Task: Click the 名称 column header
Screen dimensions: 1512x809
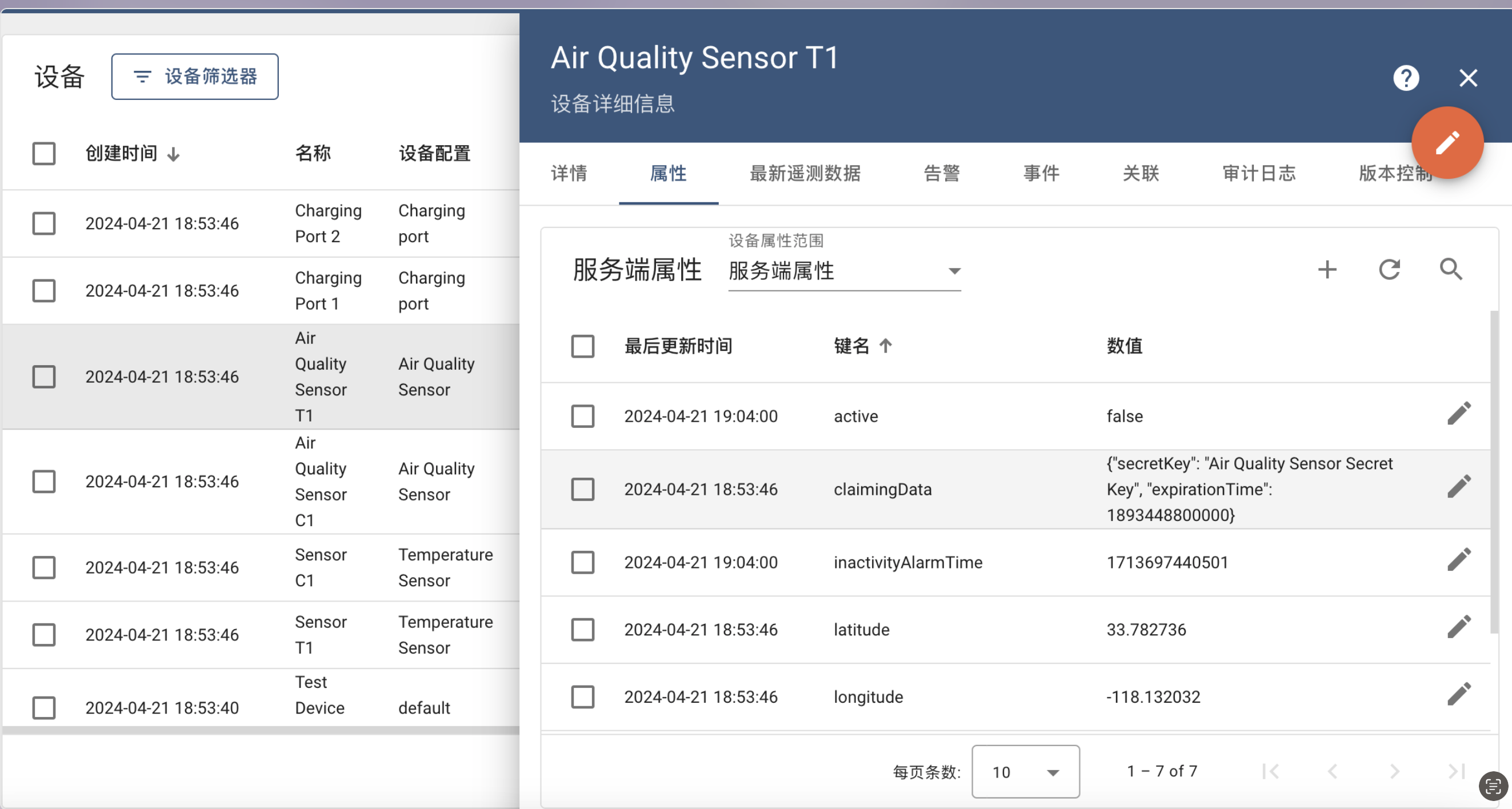Action: (x=313, y=154)
